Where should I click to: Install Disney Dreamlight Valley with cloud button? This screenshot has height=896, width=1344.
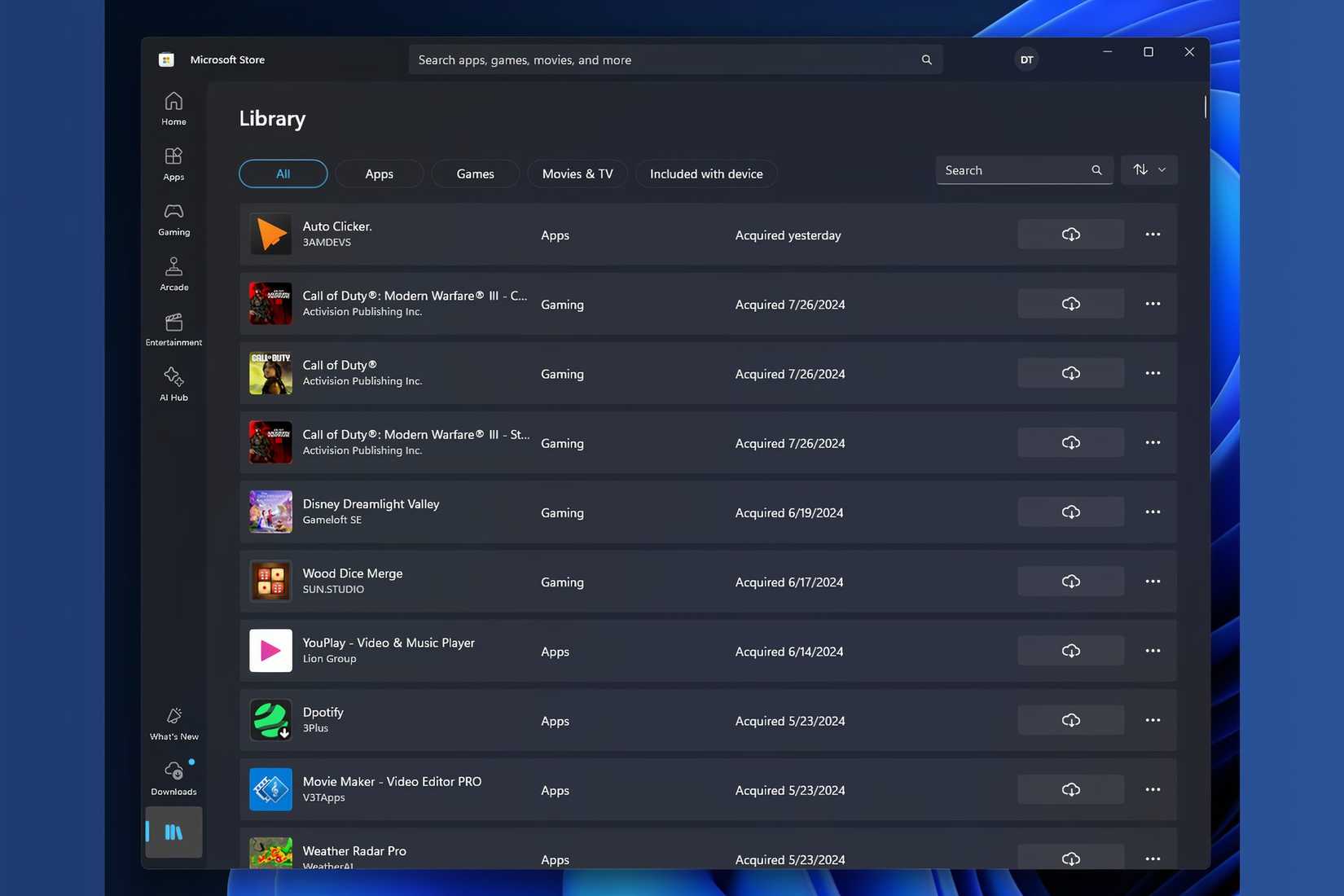click(1070, 512)
